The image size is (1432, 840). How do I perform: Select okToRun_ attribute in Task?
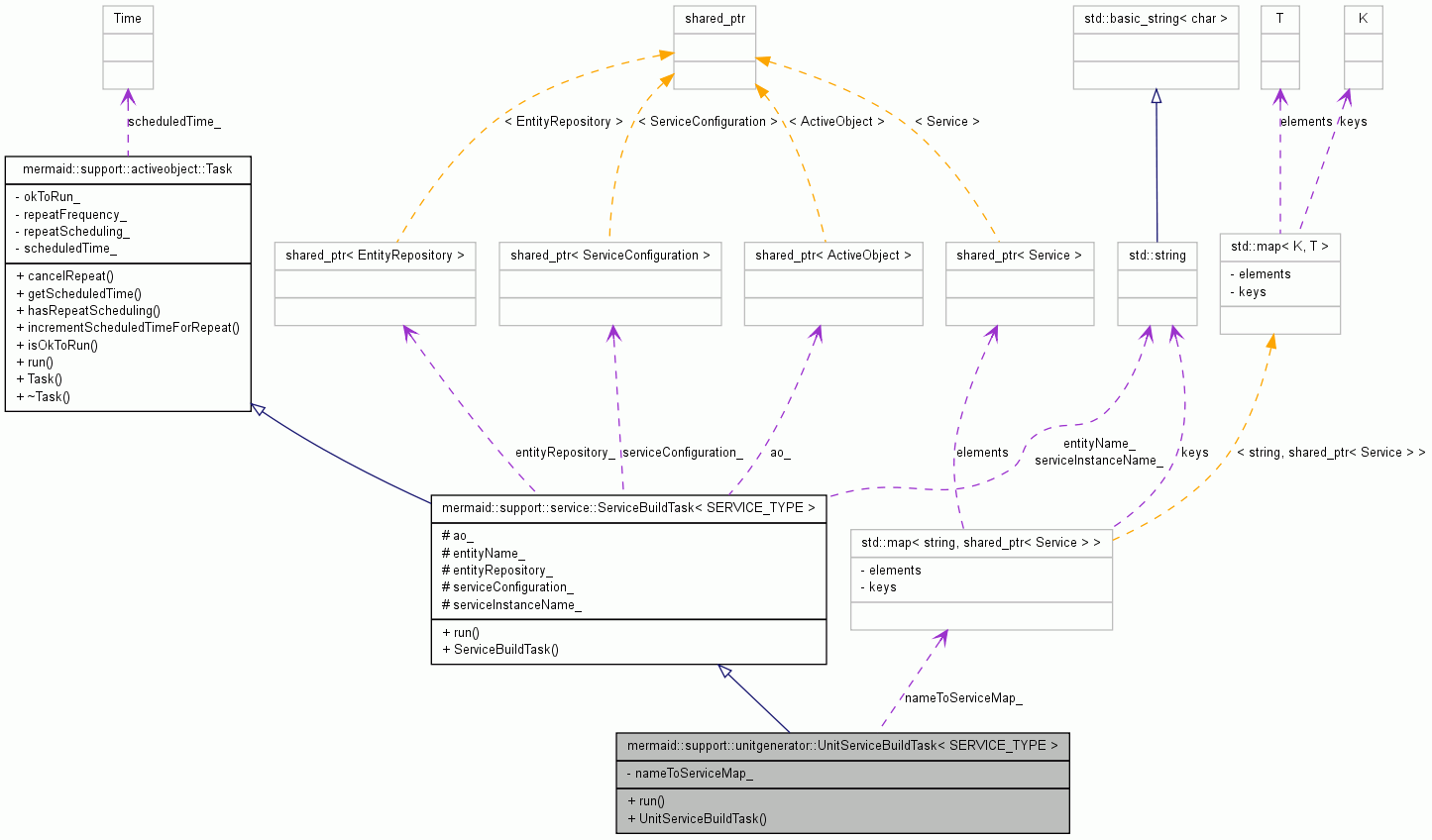pyautogui.click(x=48, y=196)
